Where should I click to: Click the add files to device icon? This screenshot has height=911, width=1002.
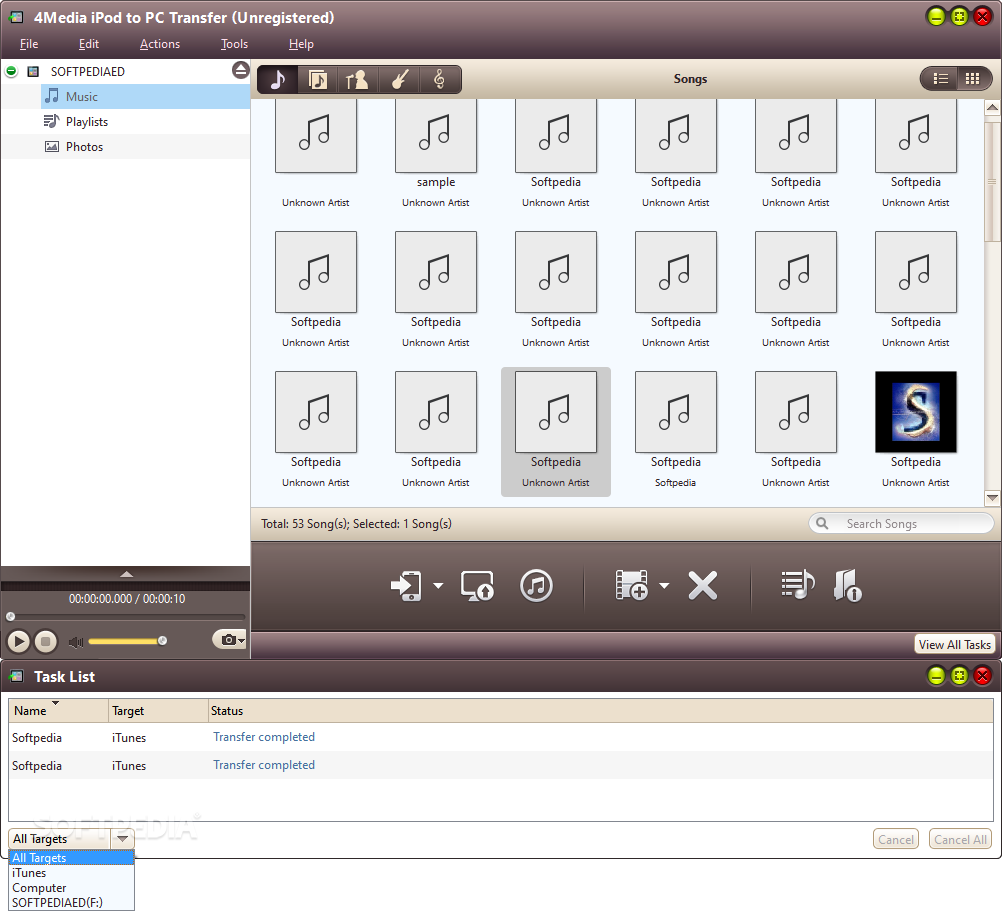tap(631, 586)
